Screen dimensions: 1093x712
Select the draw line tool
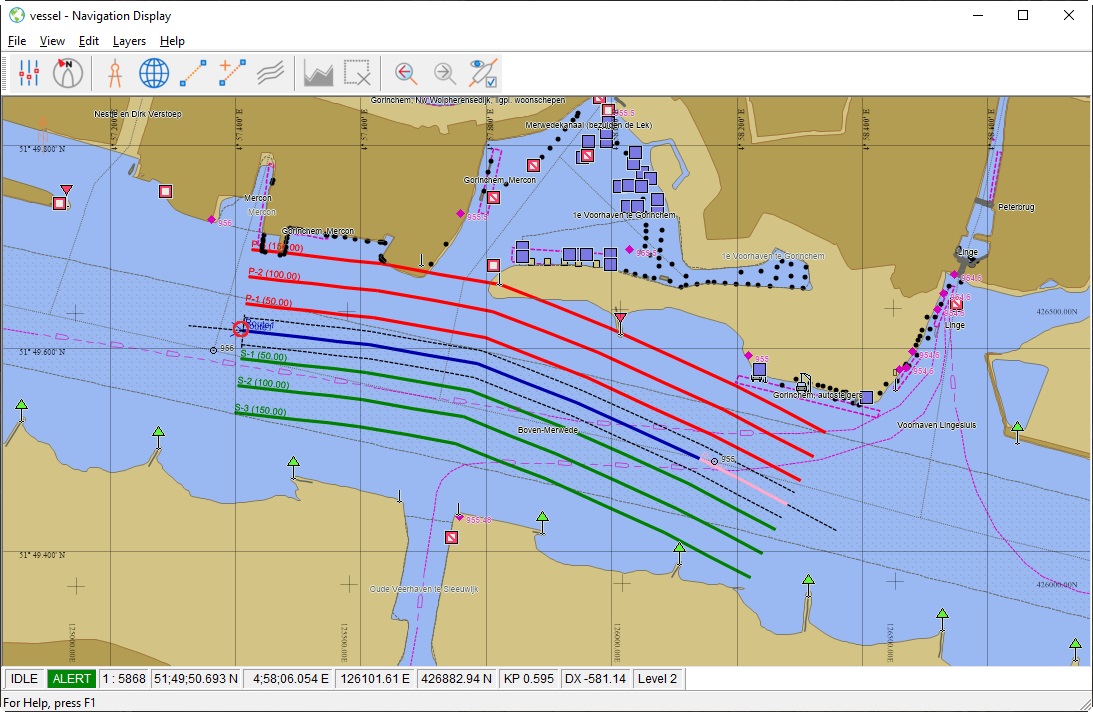coord(193,73)
